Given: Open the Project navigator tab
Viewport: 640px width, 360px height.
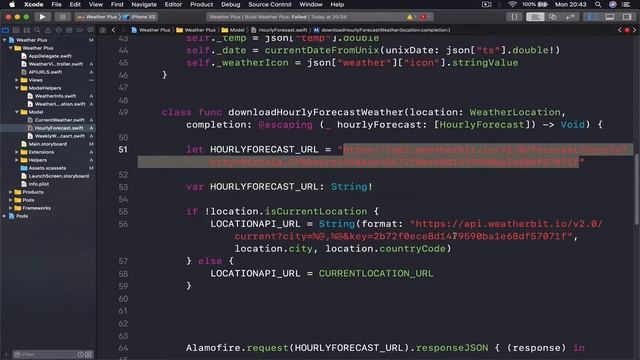Looking at the screenshot, I should pos(5,30).
